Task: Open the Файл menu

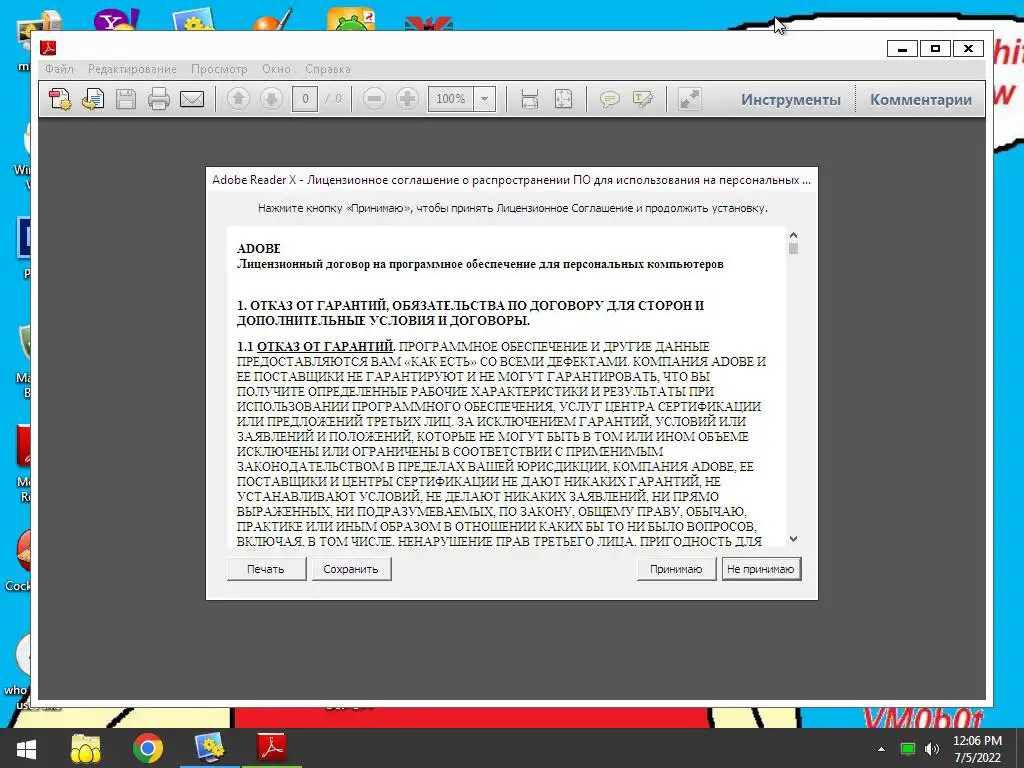Action: [x=59, y=69]
